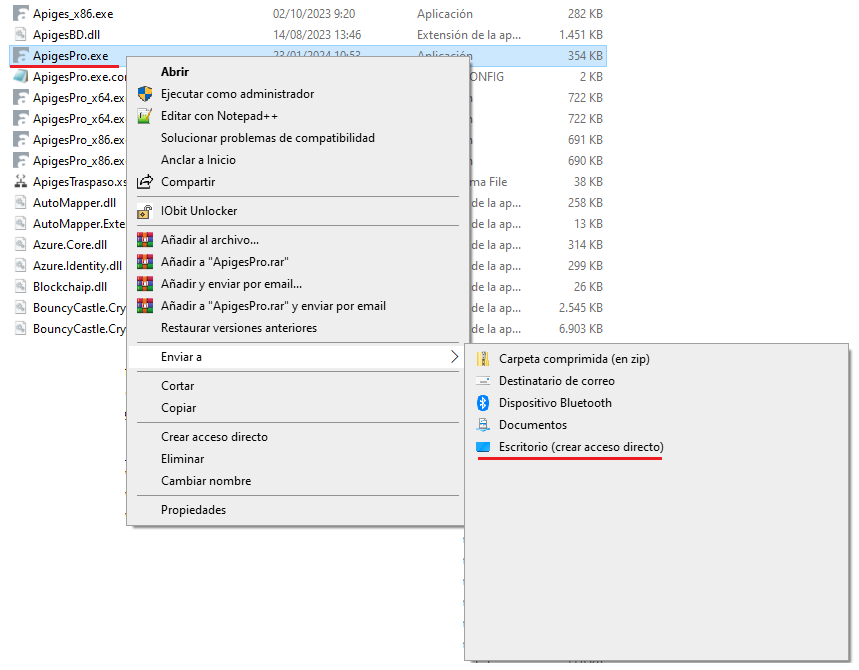859x670 pixels.
Task: Click the Documentos icon in submenu
Action: [x=483, y=425]
